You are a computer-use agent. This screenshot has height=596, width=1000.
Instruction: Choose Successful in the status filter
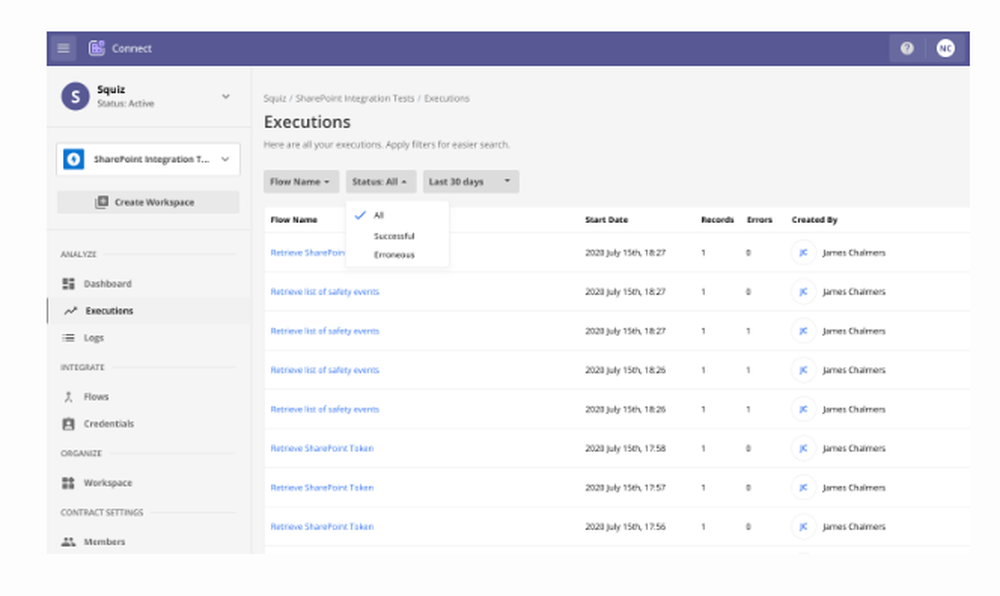click(394, 236)
